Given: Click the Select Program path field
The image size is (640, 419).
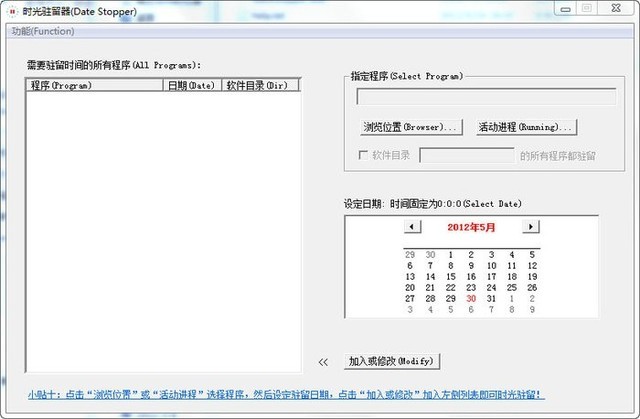Looking at the screenshot, I should click(486, 97).
